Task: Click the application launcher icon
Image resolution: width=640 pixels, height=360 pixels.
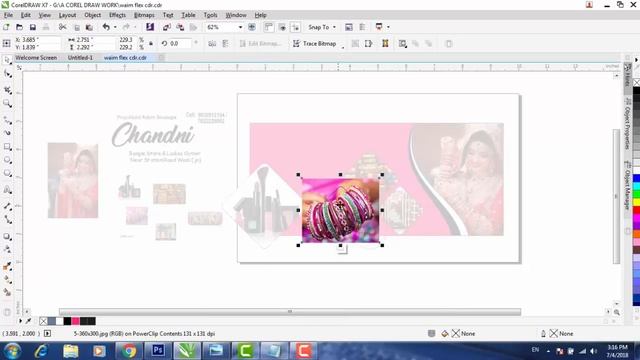Action: click(379, 27)
